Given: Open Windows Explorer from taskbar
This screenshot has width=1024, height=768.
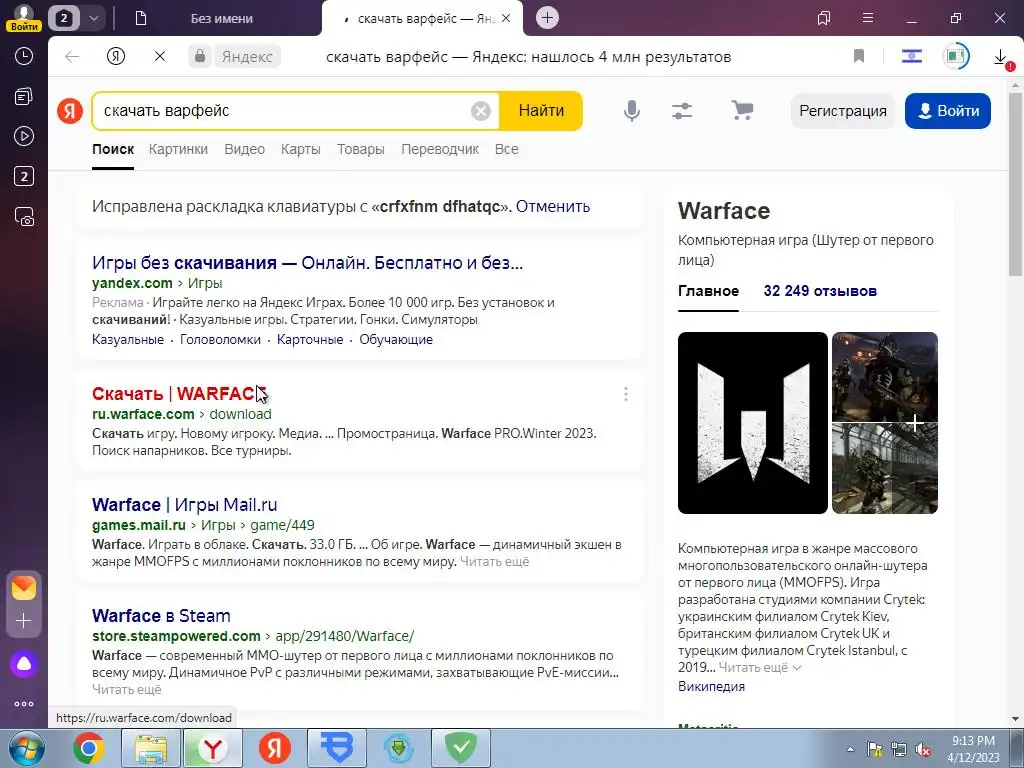Looking at the screenshot, I should coord(151,748).
